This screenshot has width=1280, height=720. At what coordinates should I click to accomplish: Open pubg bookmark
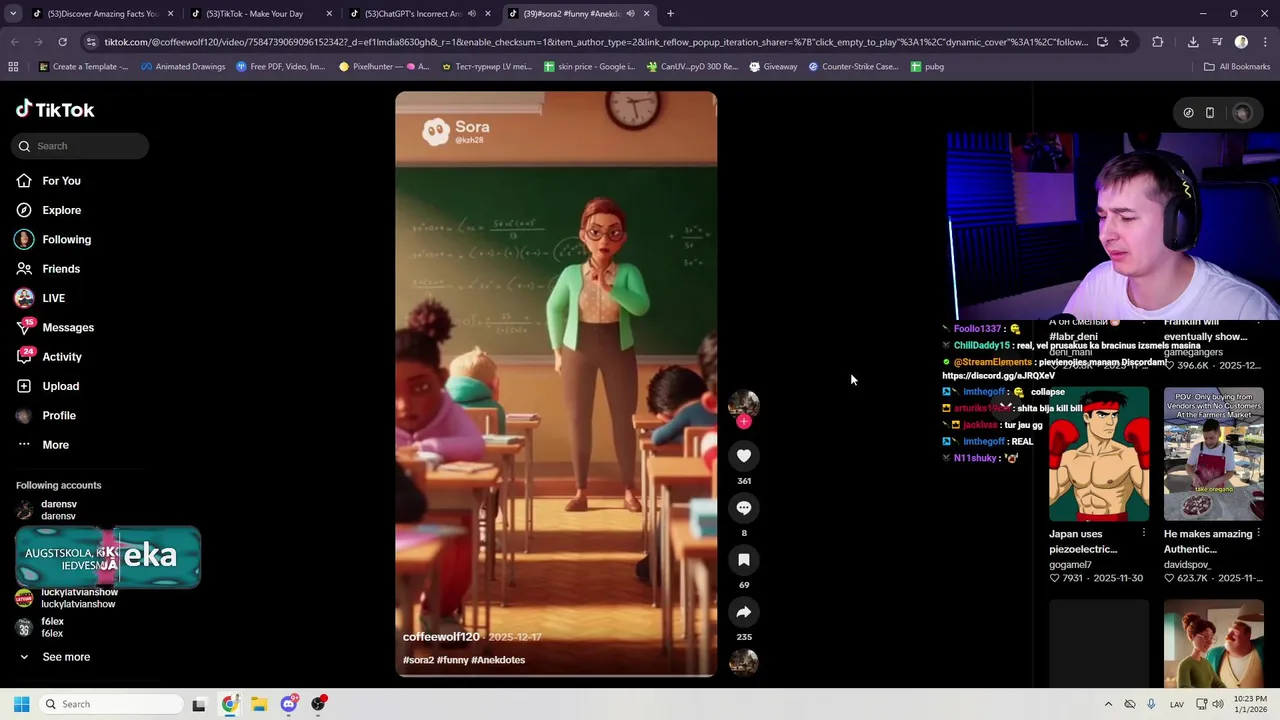[x=927, y=67]
